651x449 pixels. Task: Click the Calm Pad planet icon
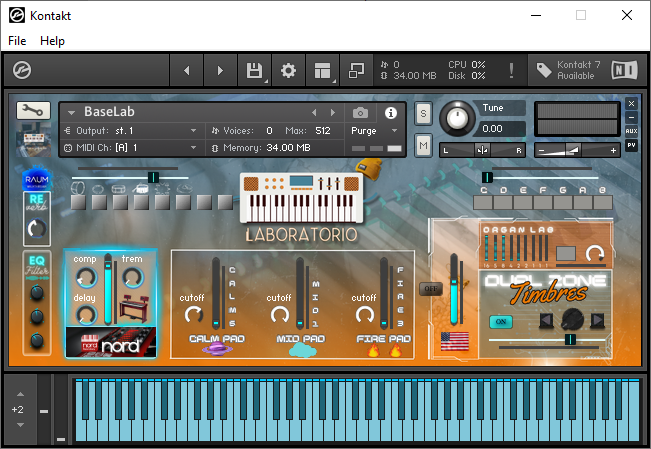217,350
